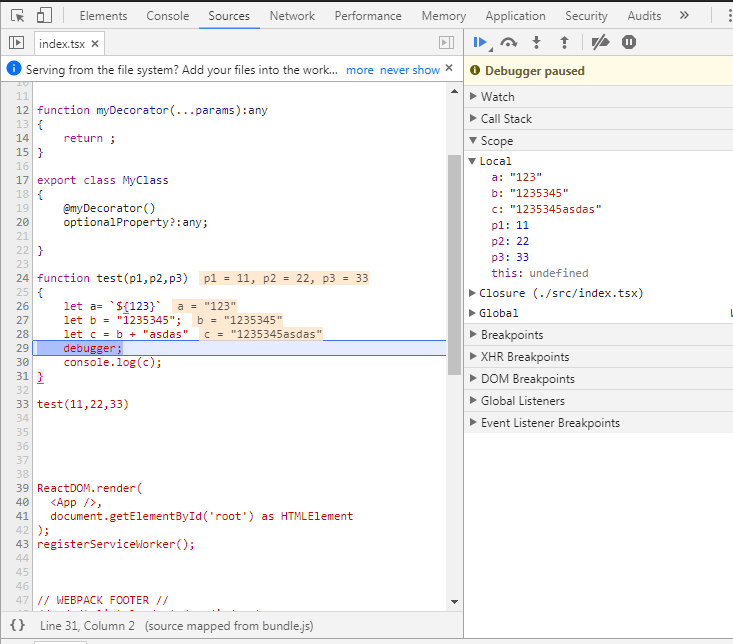
Task: Set breakpoint on line number 33
Action: pos(22,404)
